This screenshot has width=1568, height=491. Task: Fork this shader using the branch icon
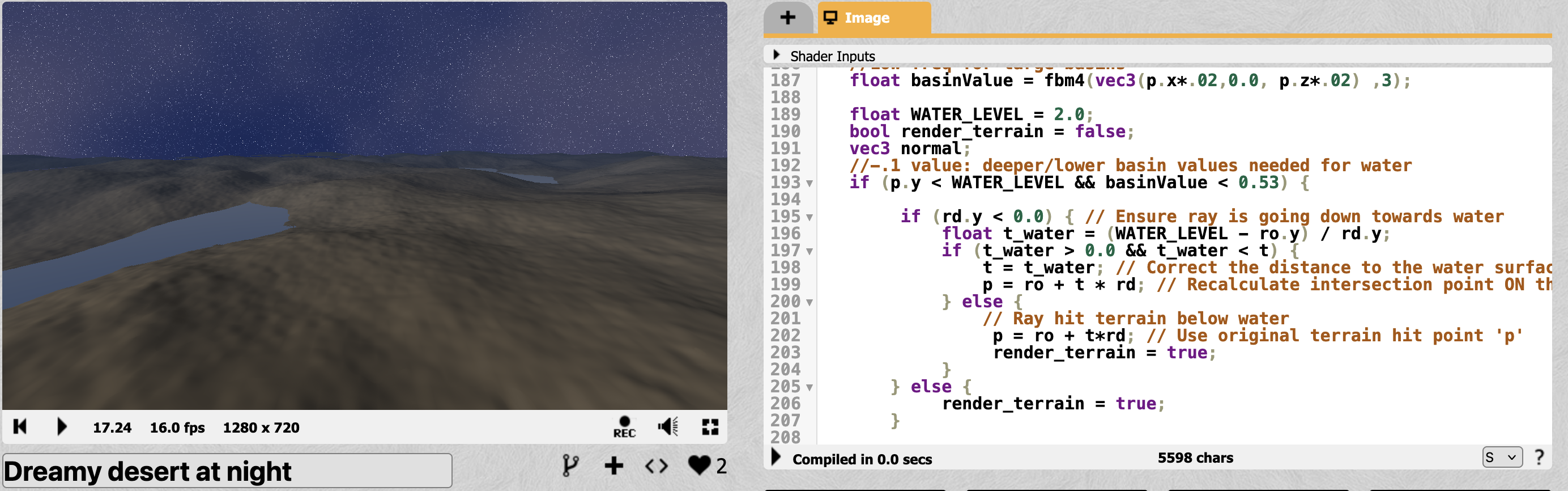570,466
